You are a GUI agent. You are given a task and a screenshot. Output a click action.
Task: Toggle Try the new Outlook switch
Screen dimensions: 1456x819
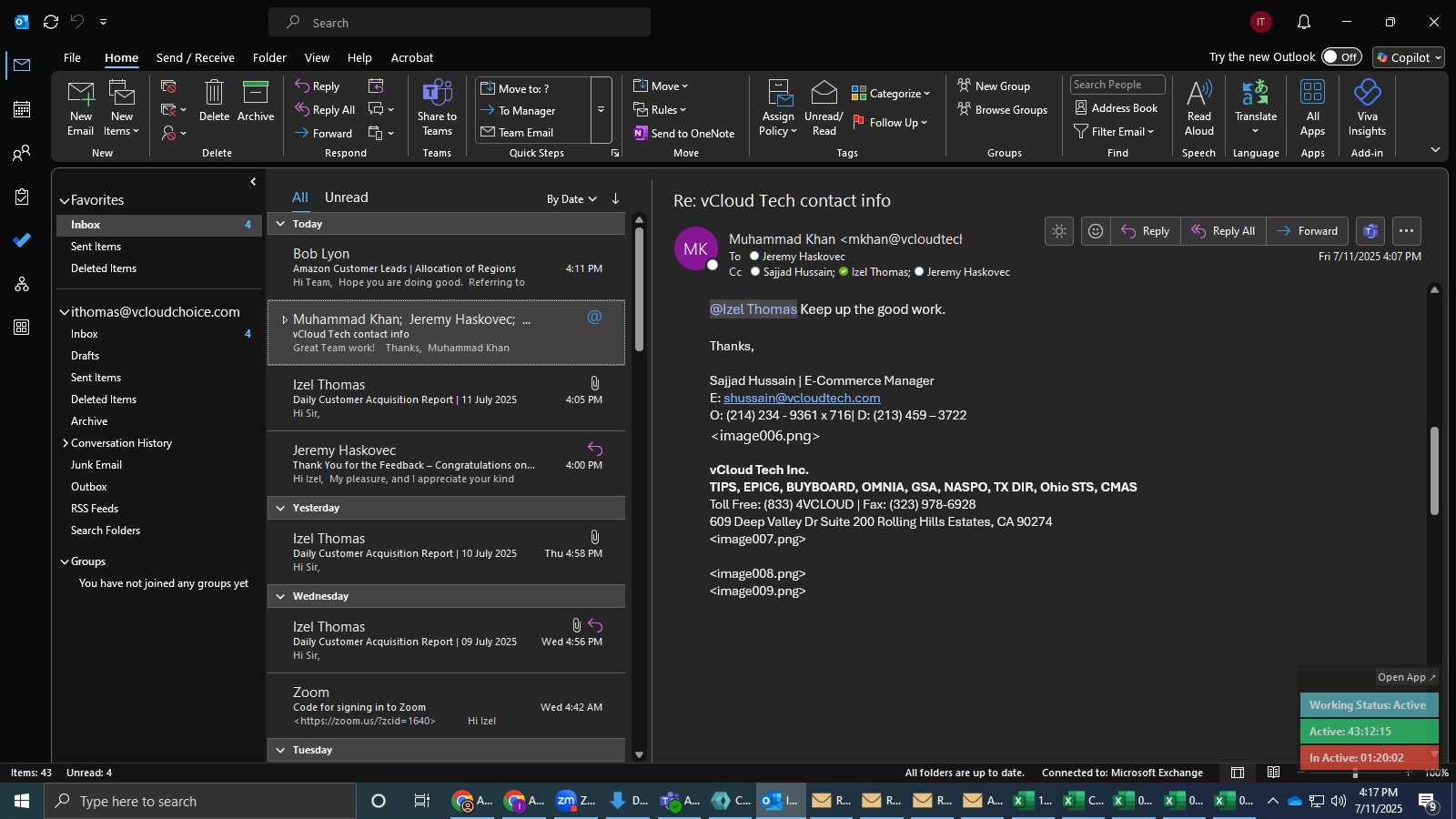1341,56
